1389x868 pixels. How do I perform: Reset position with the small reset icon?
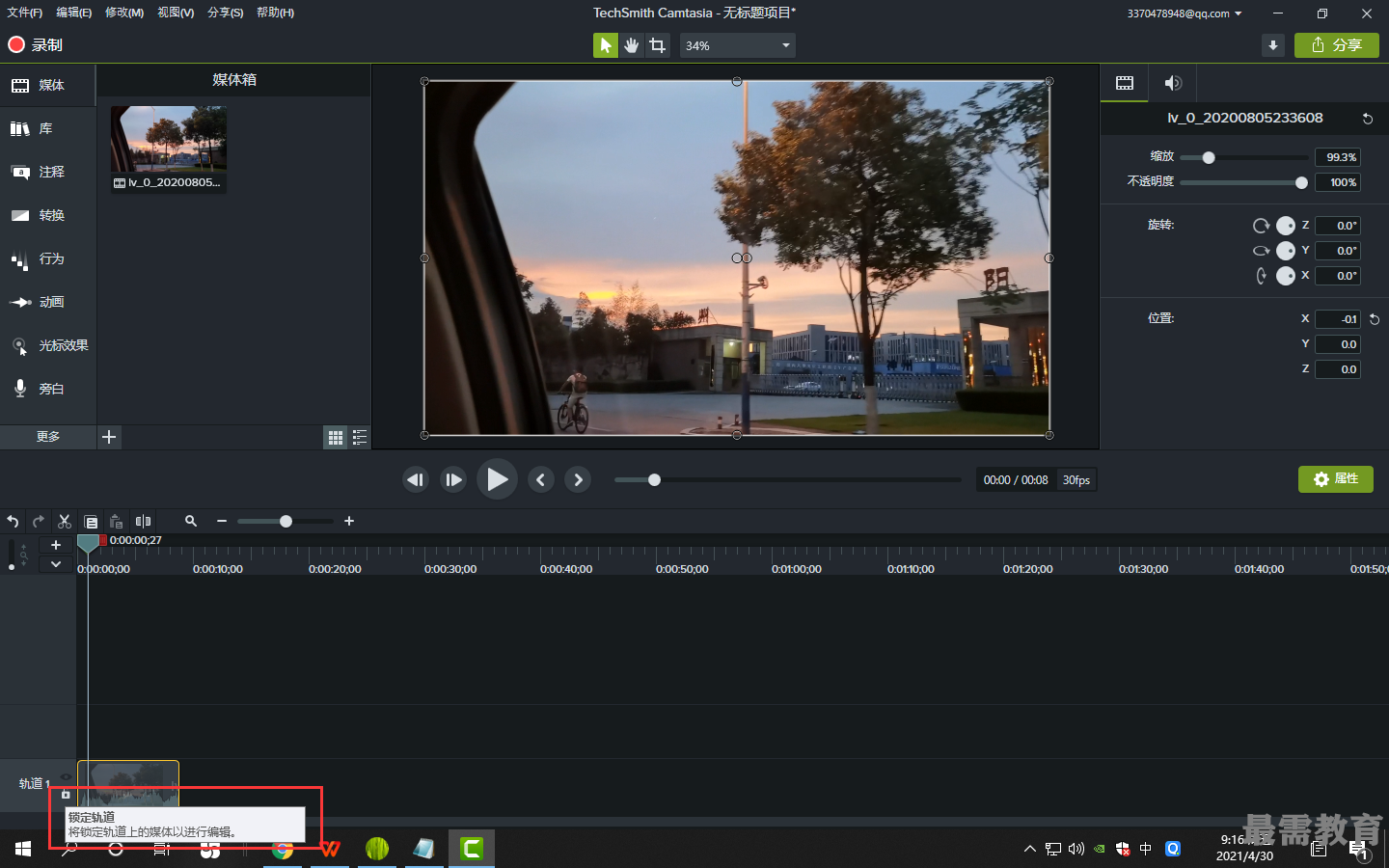[1375, 319]
